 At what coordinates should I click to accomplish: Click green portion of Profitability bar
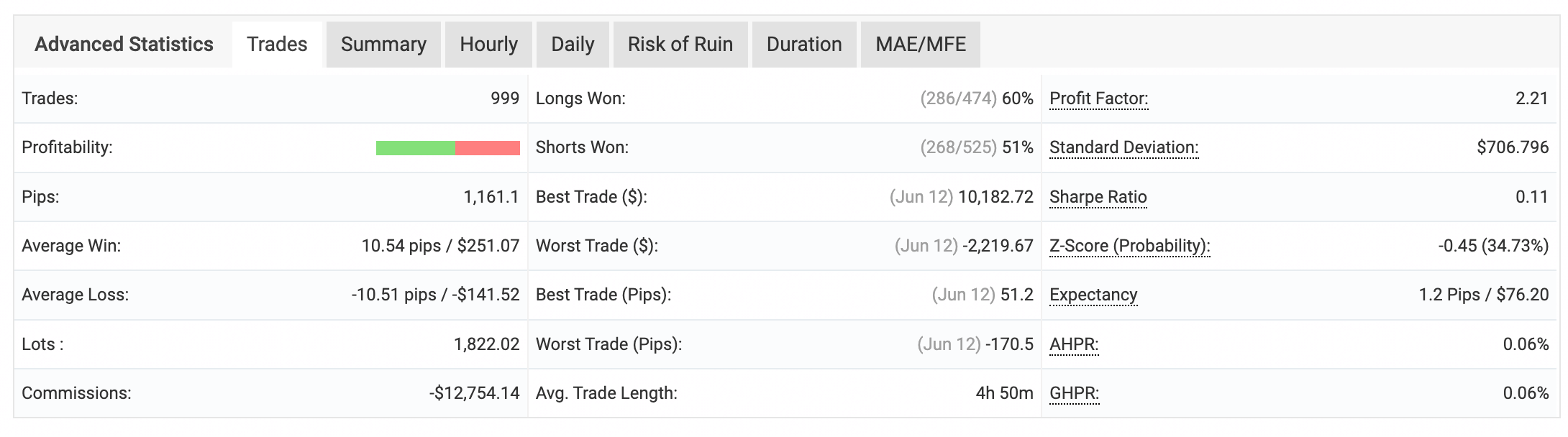415,148
